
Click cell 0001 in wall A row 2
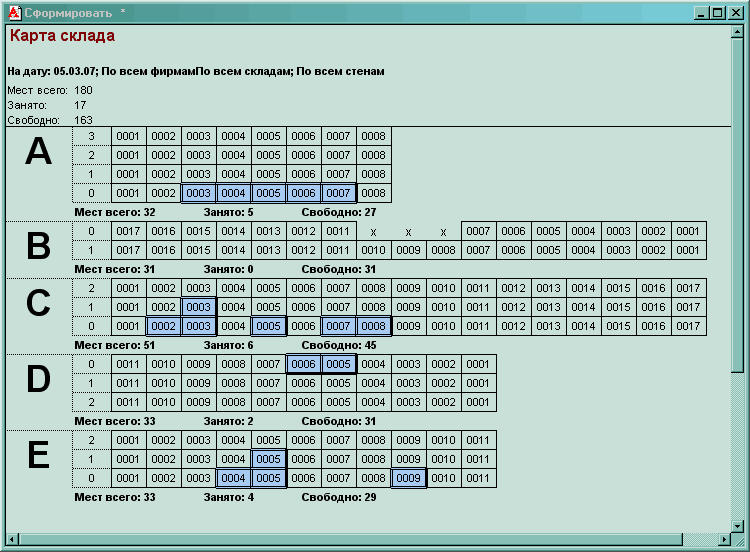click(128, 155)
